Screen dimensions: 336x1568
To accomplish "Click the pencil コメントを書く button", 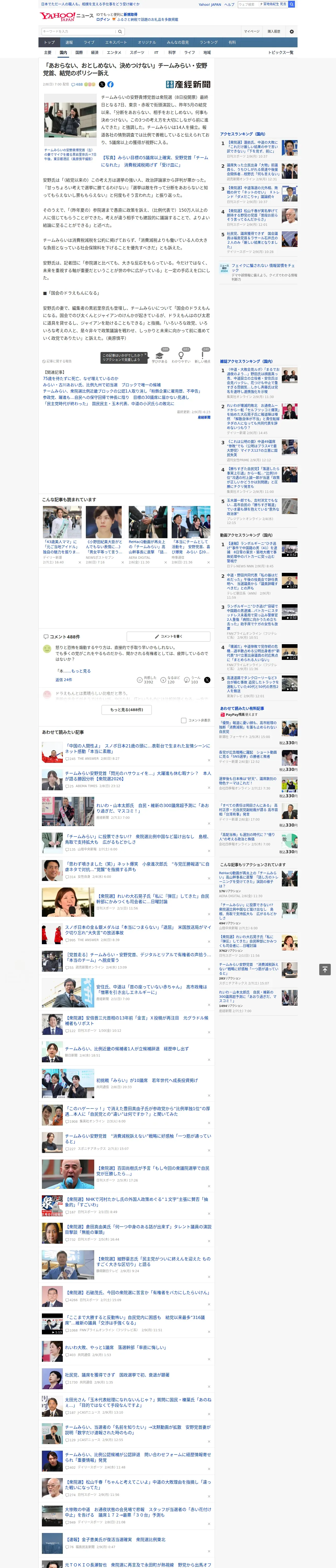I will [168, 636].
